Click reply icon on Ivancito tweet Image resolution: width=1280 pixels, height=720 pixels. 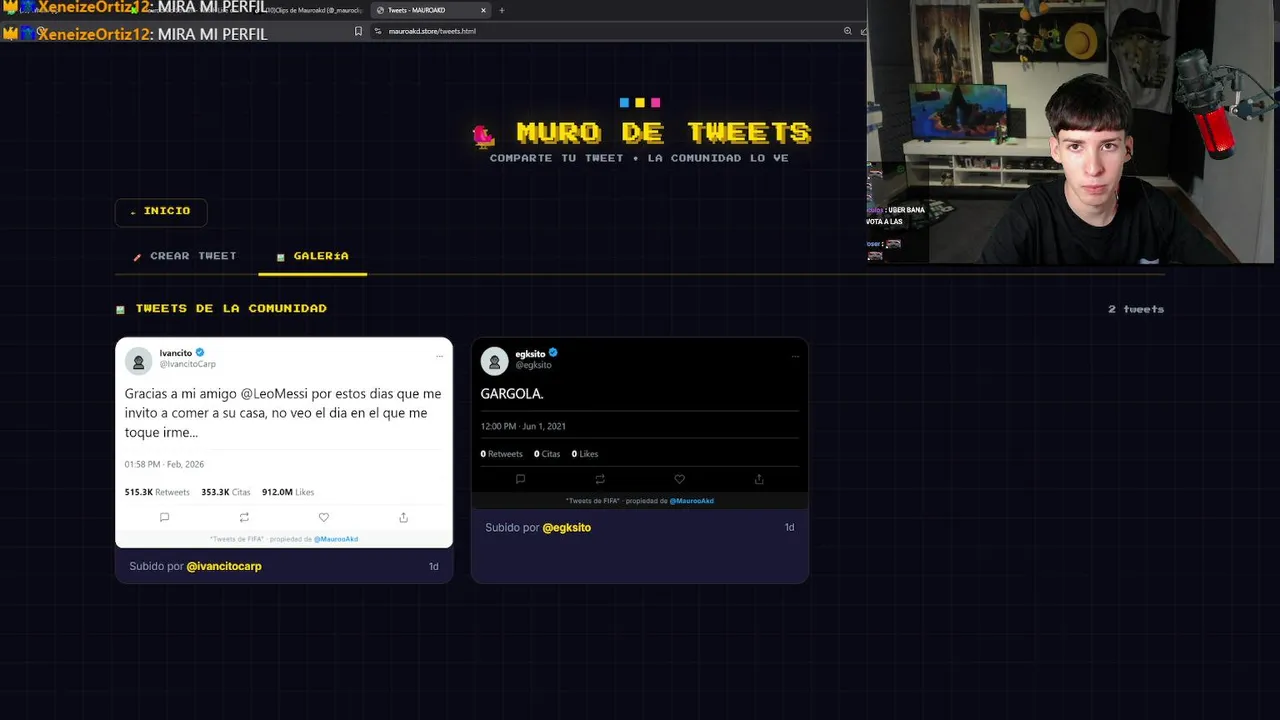coord(164,517)
